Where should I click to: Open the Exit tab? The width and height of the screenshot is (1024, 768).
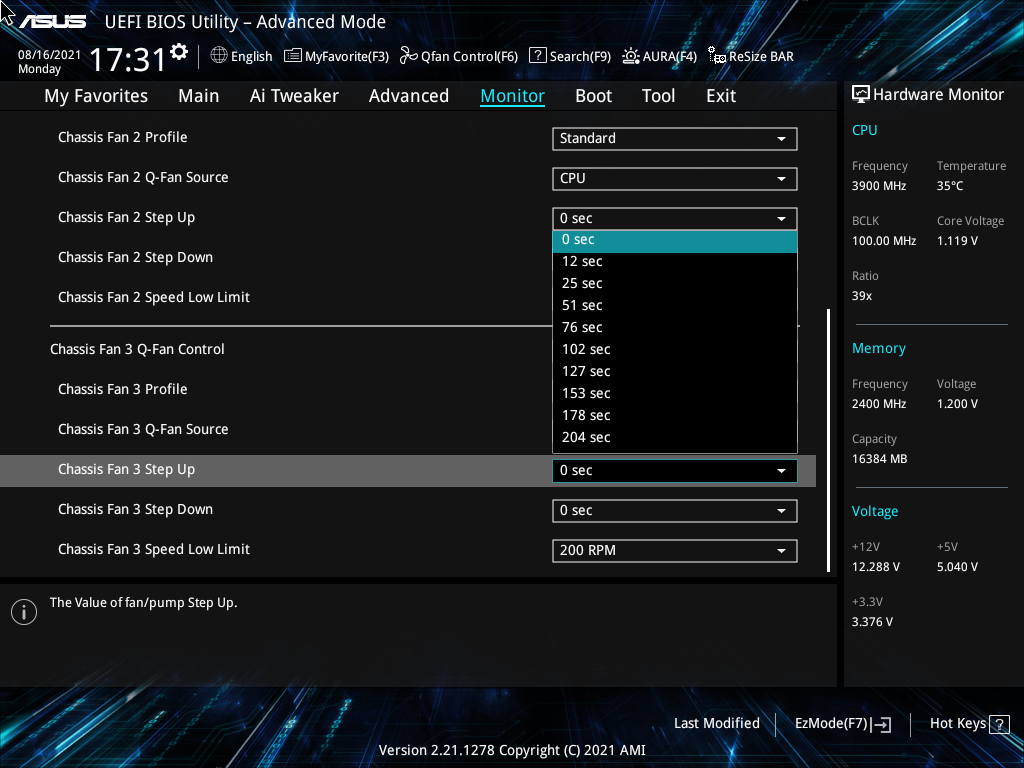point(721,96)
